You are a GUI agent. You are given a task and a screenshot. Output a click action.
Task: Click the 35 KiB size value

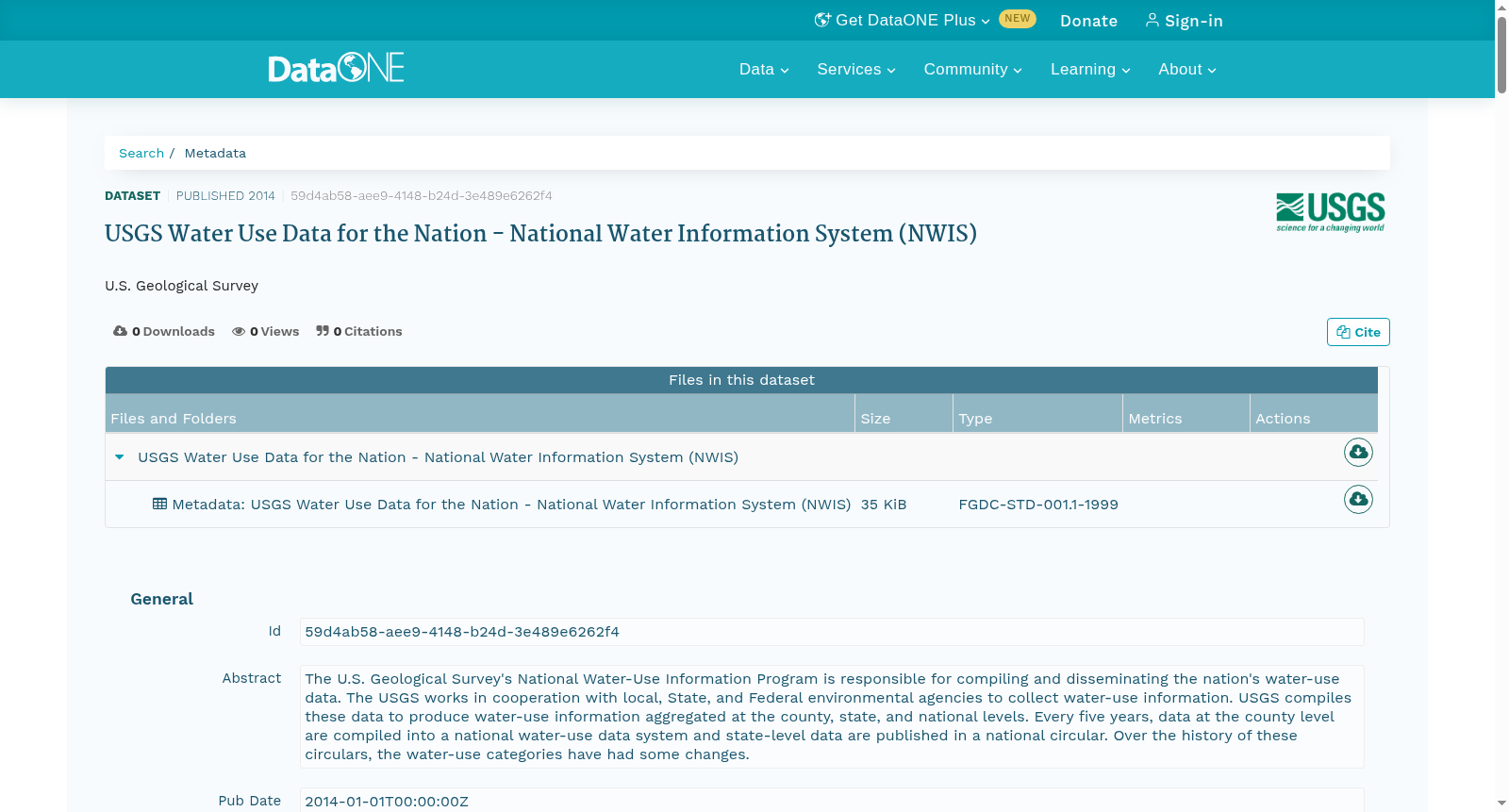click(x=884, y=505)
